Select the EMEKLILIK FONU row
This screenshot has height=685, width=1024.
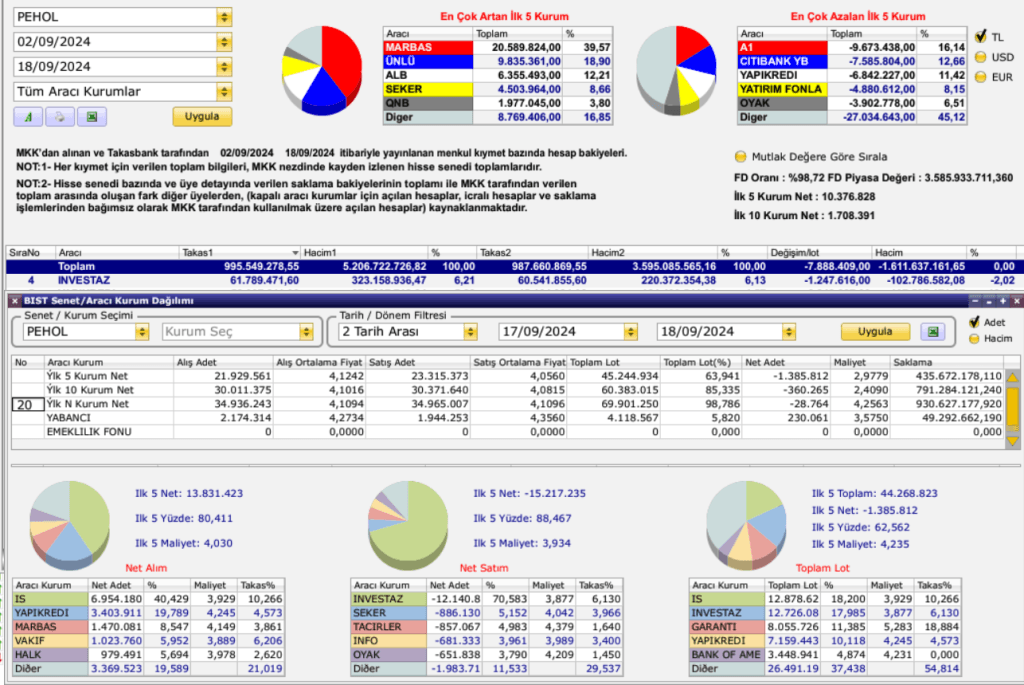[x=507, y=432]
